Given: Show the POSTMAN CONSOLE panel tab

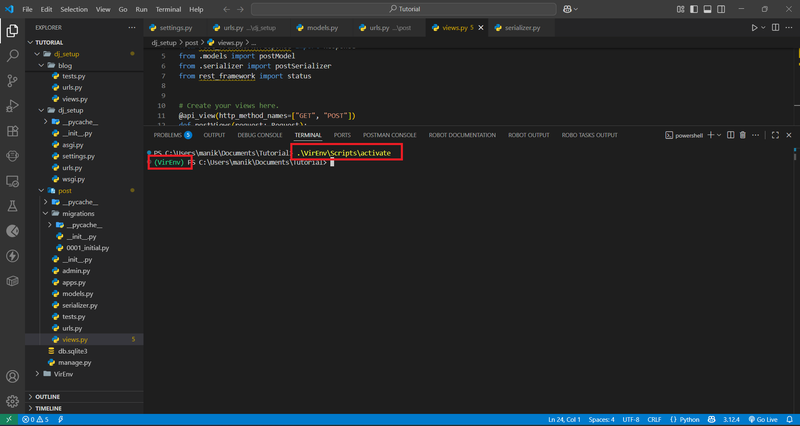Looking at the screenshot, I should pos(390,135).
